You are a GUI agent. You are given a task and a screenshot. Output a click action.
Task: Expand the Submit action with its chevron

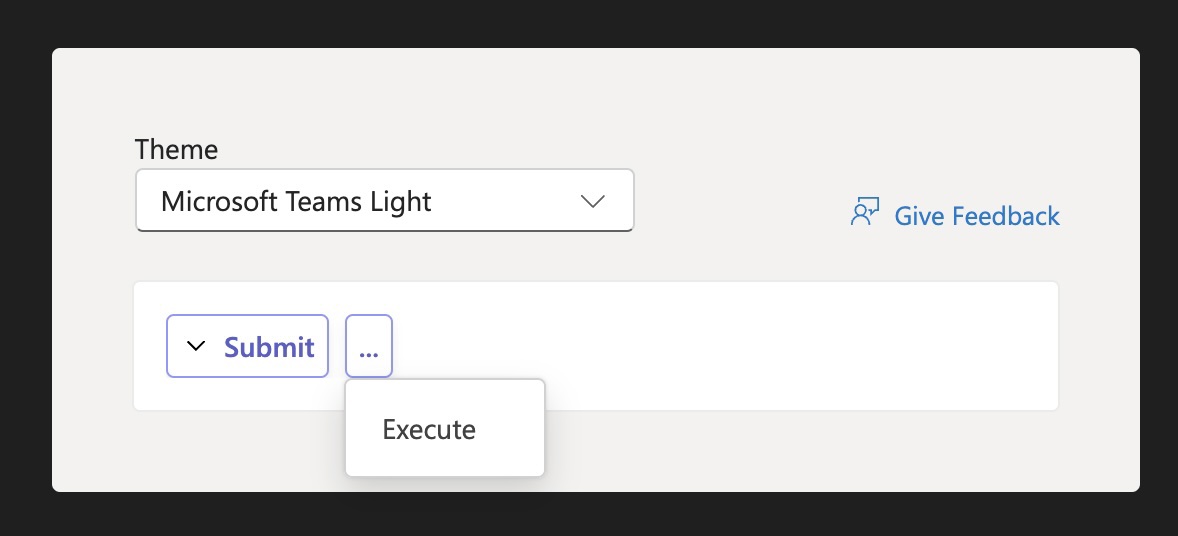point(196,346)
